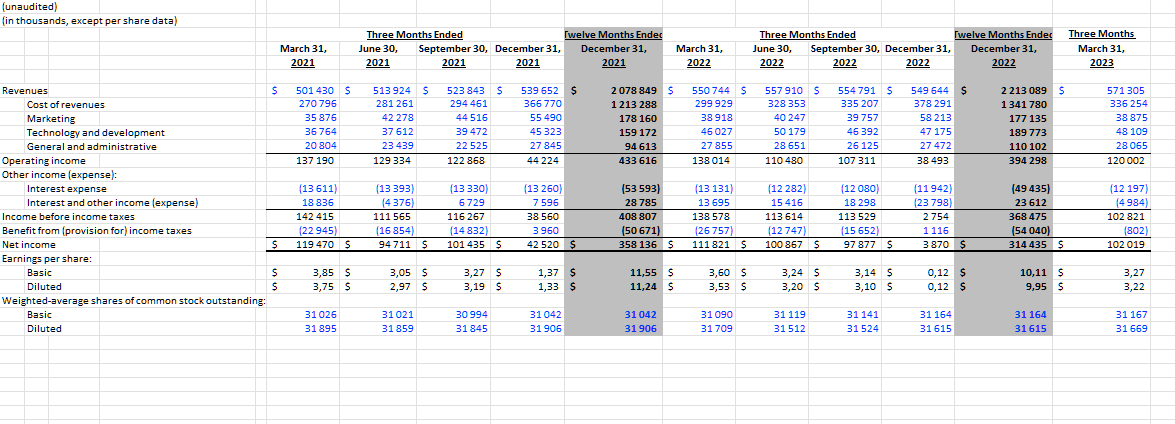Click "Weighted-average shares of common stock outstanding" label
The width and height of the screenshot is (1175, 424).
coord(133,300)
